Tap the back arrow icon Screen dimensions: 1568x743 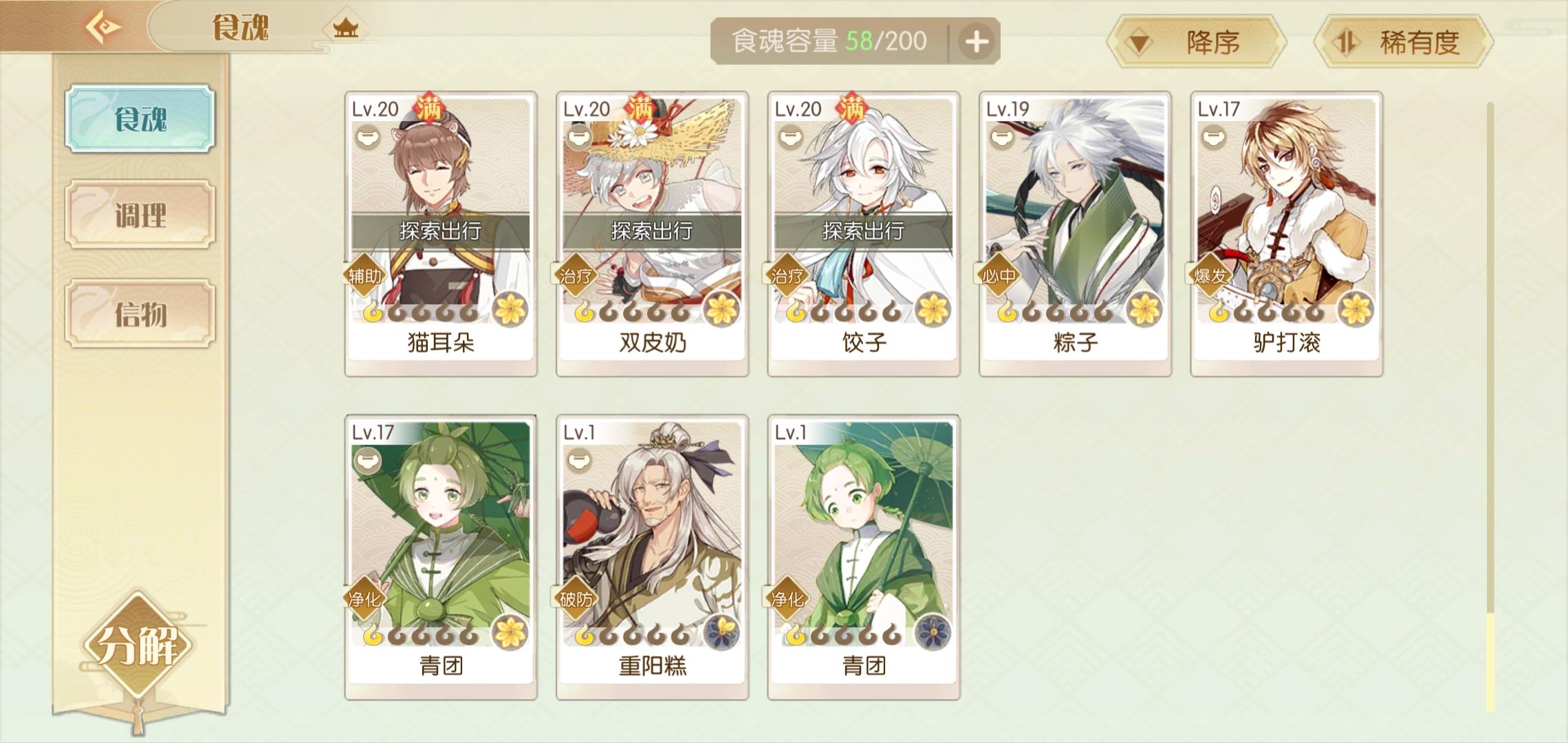pos(103,28)
